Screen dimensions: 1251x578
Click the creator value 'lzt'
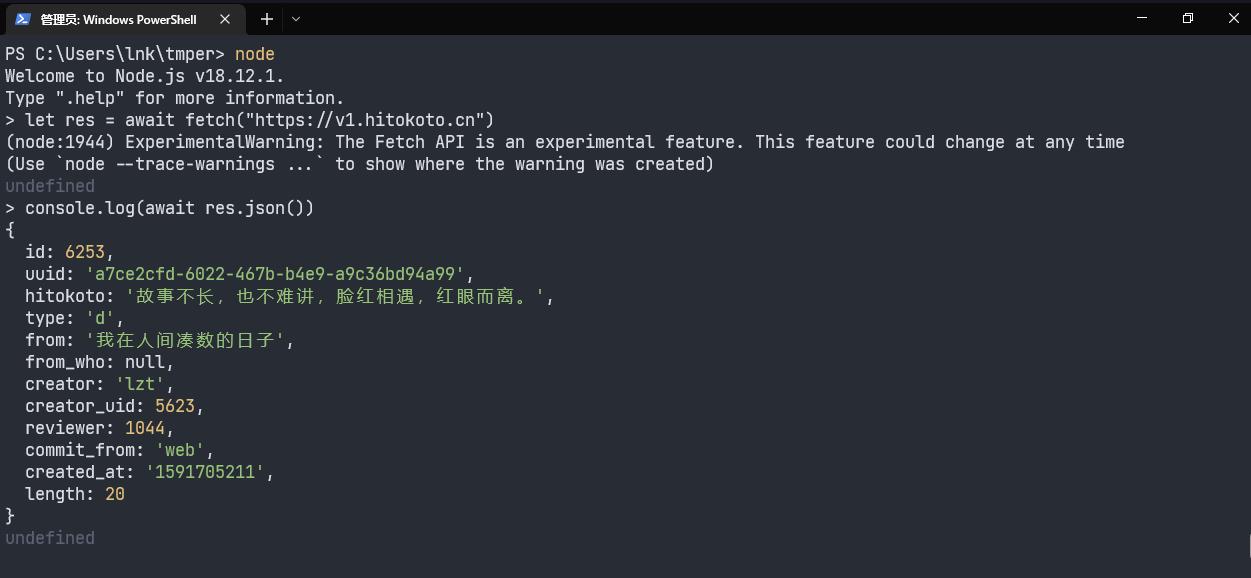[140, 383]
